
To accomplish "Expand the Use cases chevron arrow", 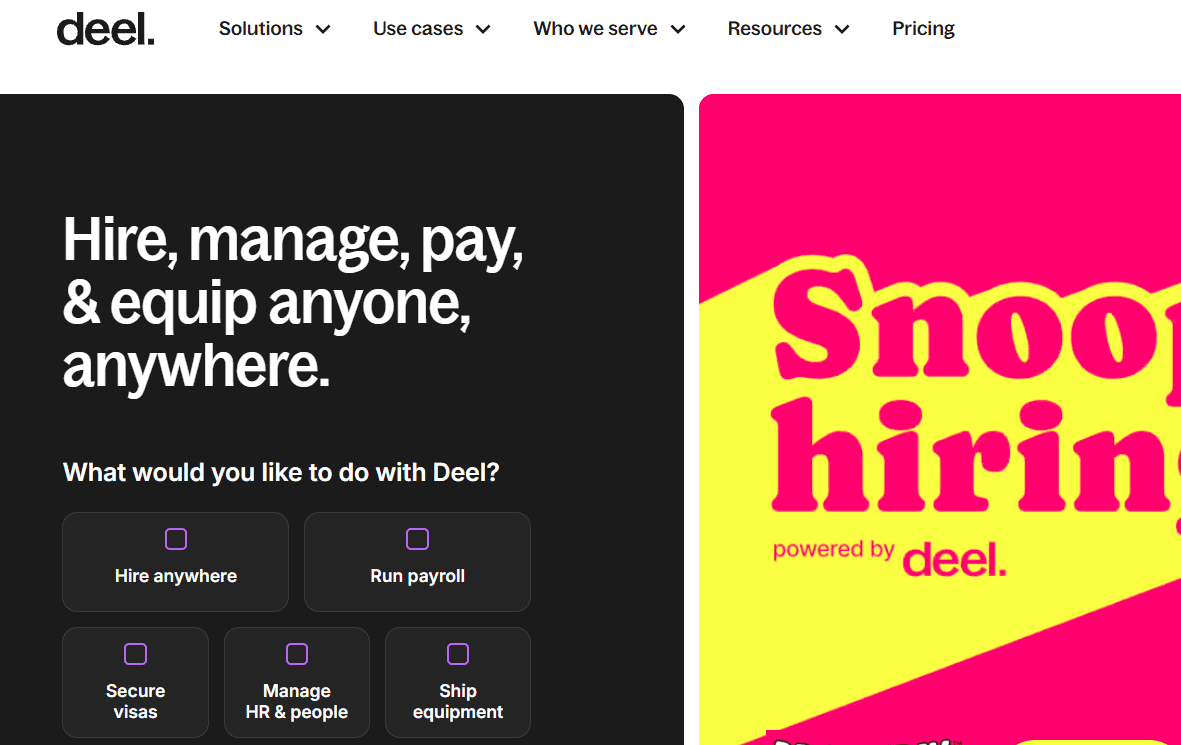I will (x=484, y=29).
